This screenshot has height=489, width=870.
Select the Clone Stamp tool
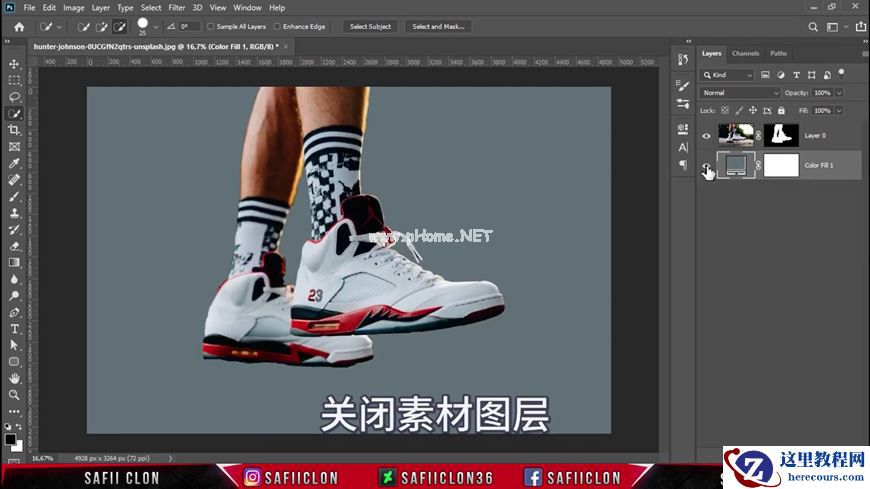tap(14, 213)
